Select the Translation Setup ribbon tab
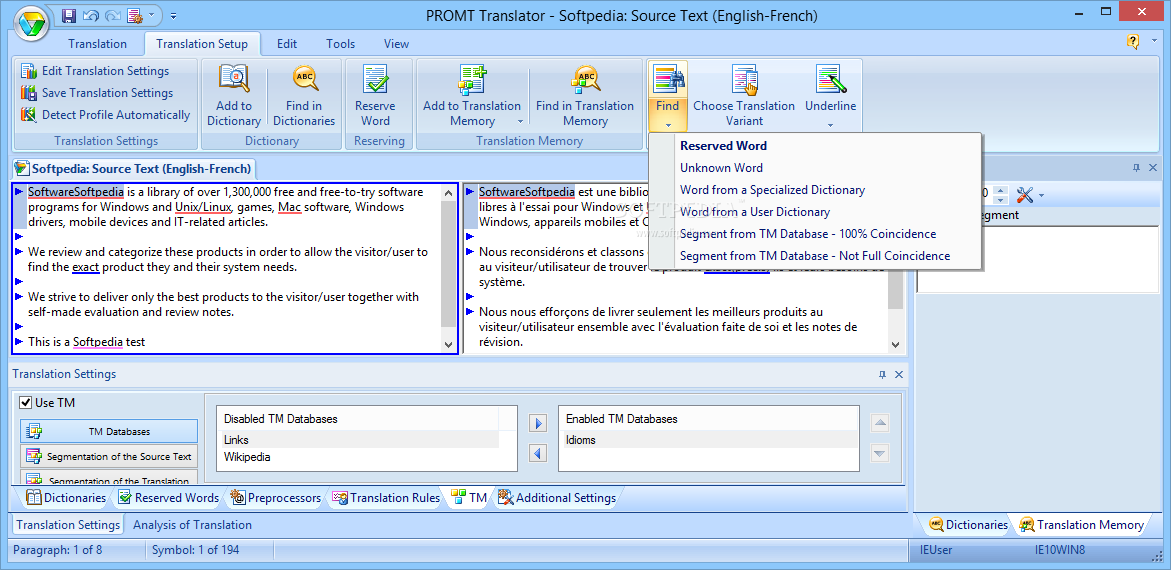This screenshot has height=570, width=1171. click(202, 43)
